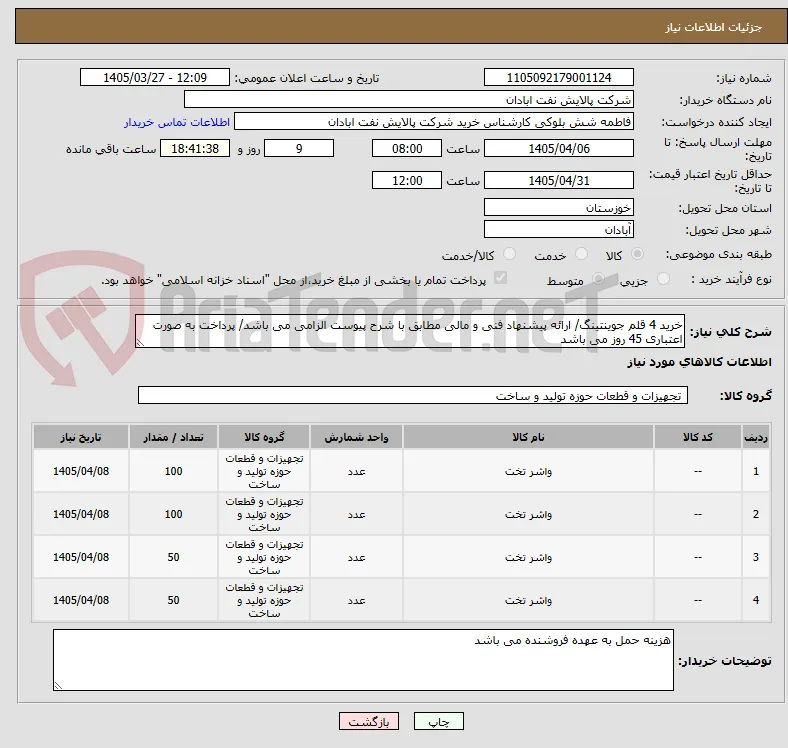Click the buyer notes text area
Viewport: 788px width, 748px height.
click(363, 660)
